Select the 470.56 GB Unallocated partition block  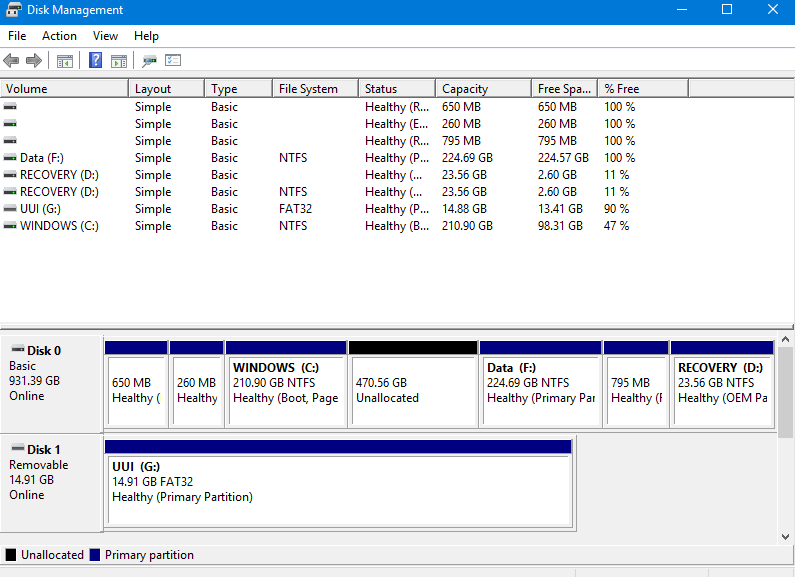point(412,390)
